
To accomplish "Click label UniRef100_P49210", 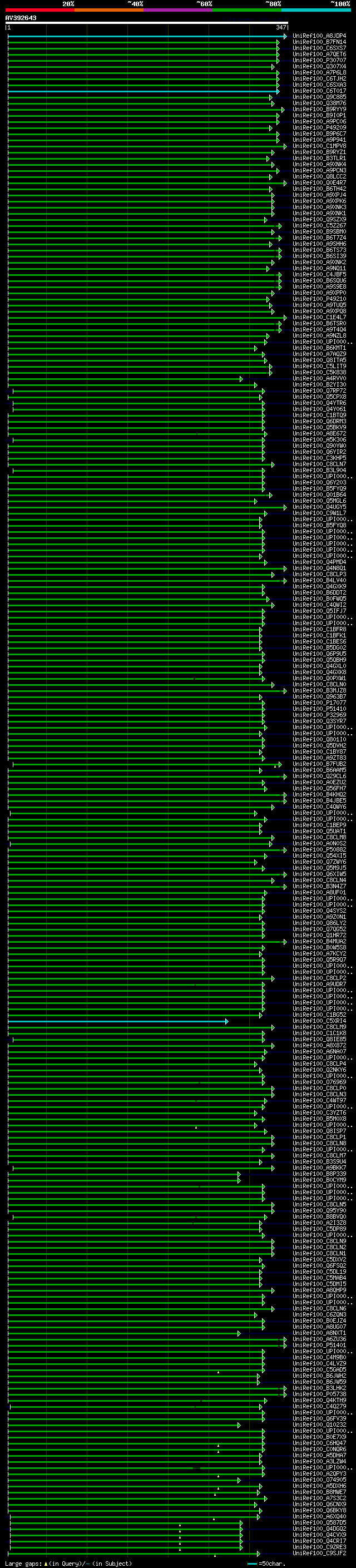I will [x=319, y=299].
